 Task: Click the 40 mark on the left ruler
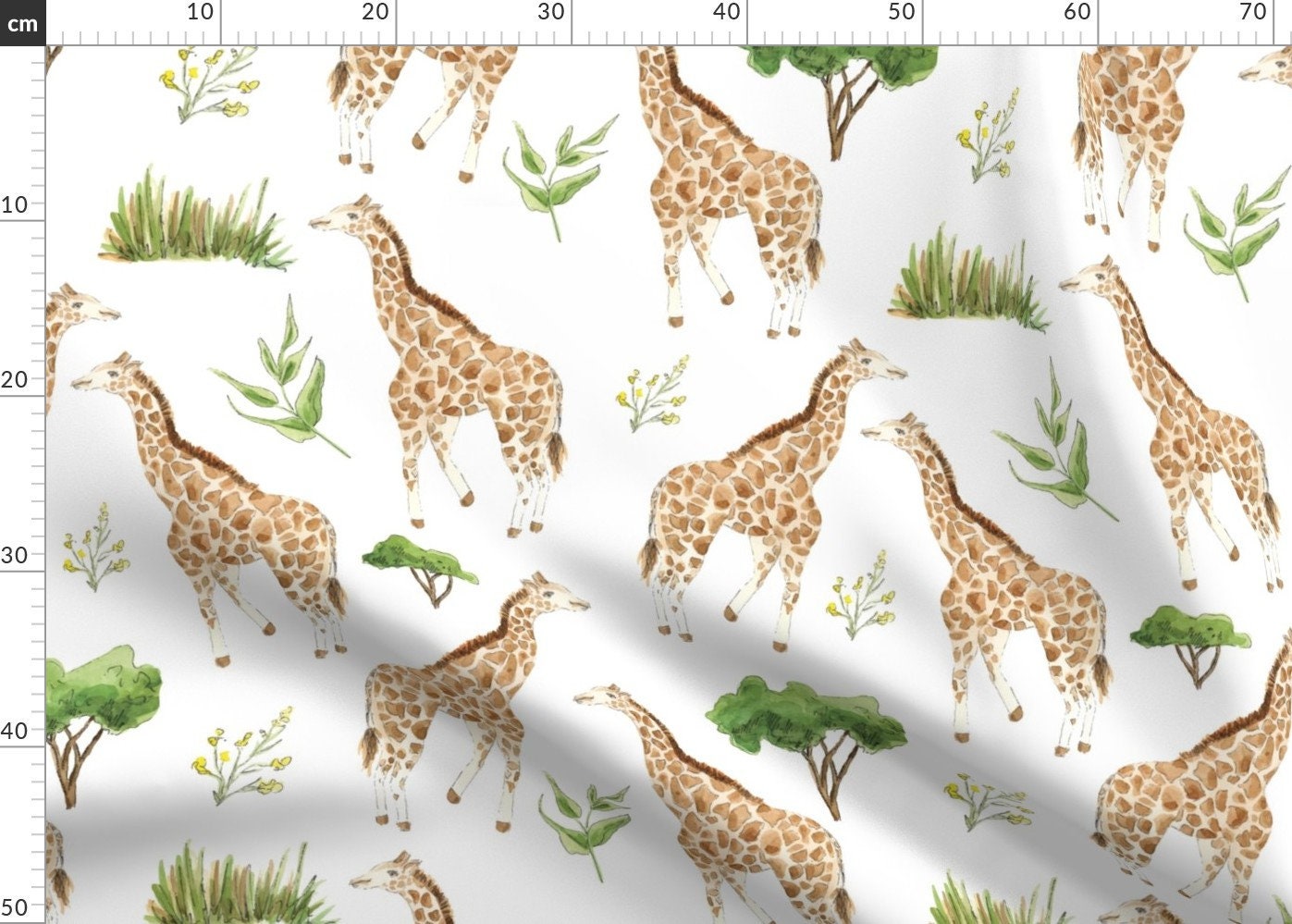14,731
